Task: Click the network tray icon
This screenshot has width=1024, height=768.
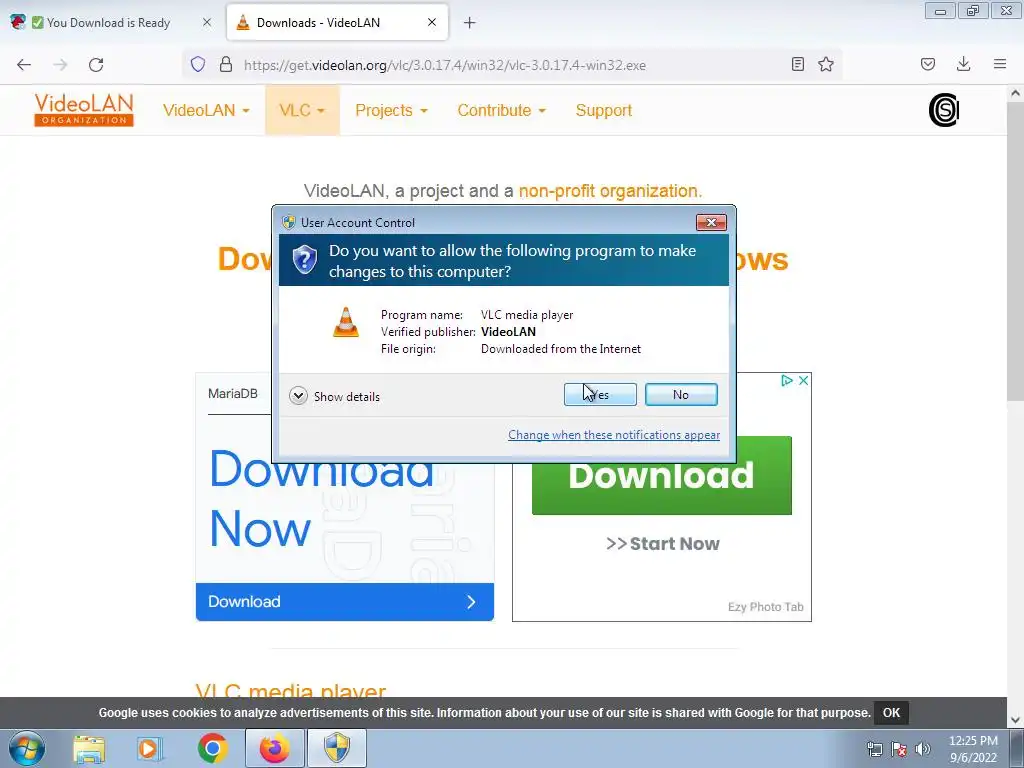Action: (x=874, y=749)
